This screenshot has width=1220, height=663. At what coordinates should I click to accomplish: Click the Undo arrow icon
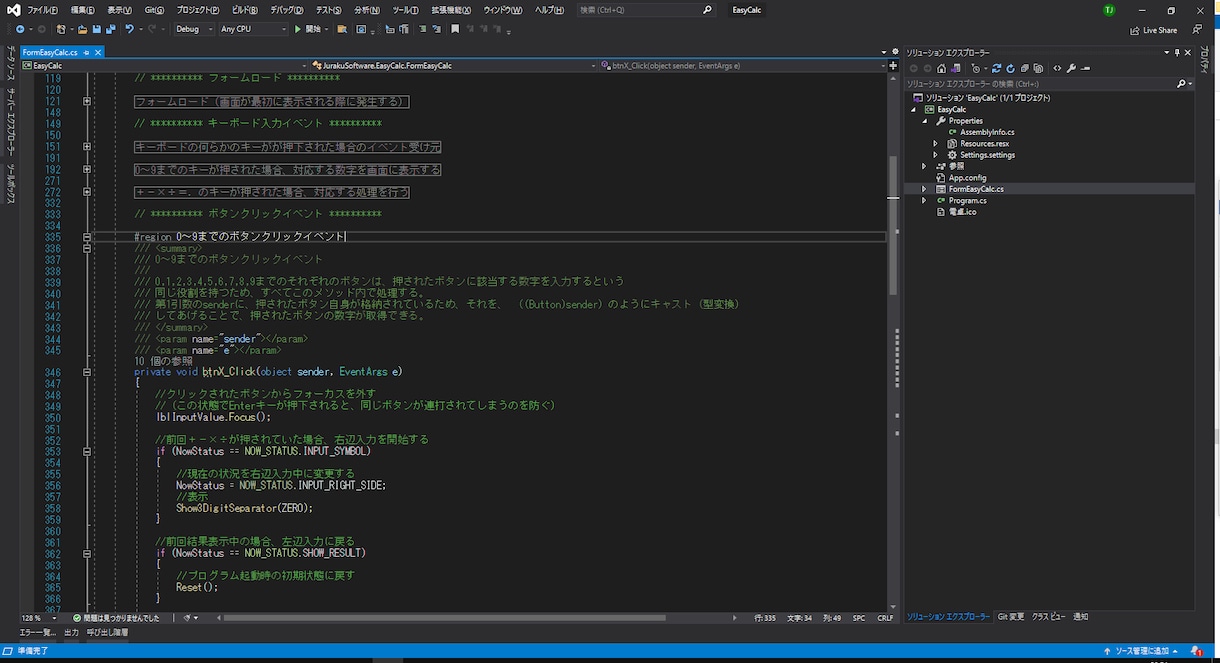[x=129, y=29]
